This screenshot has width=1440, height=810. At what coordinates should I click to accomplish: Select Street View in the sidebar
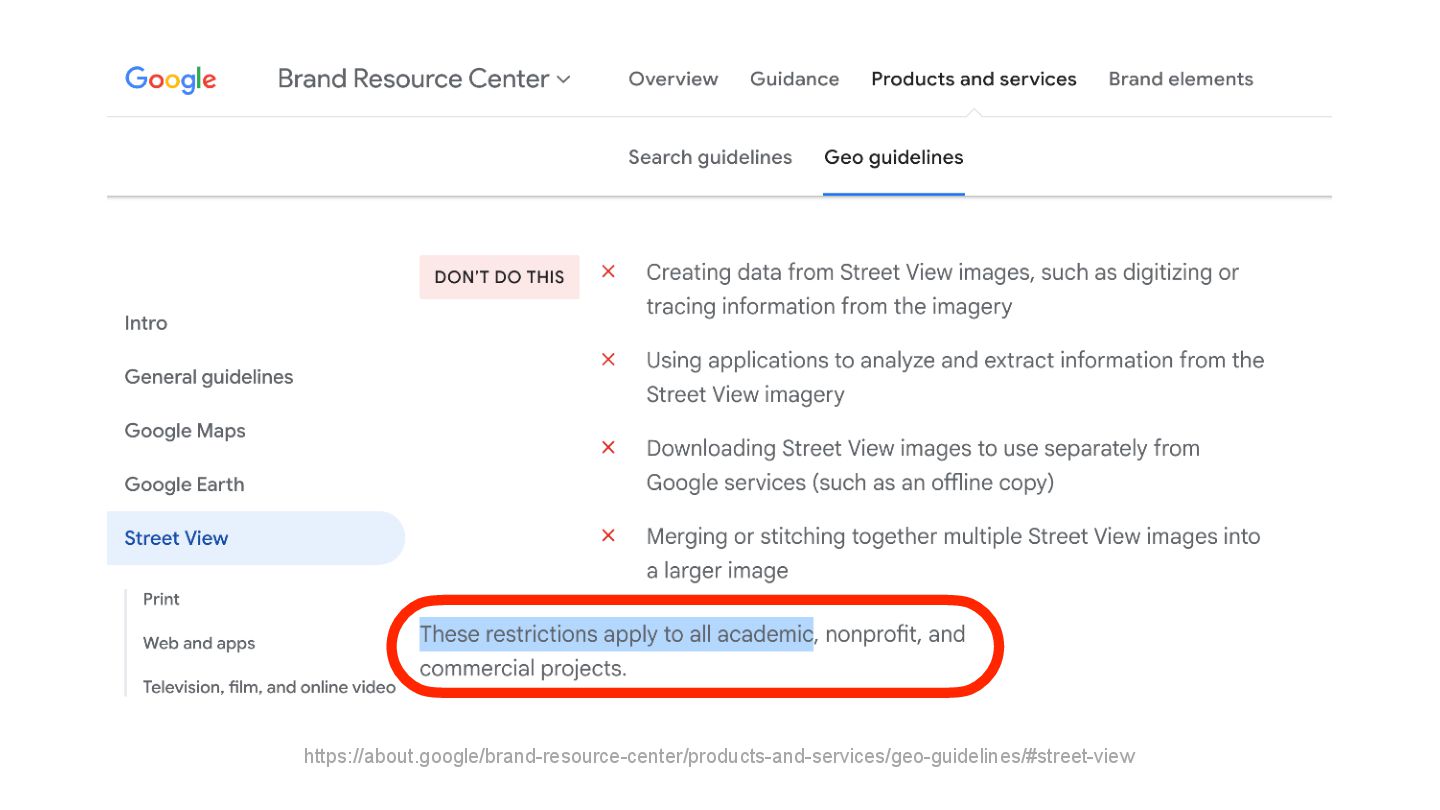pos(177,538)
